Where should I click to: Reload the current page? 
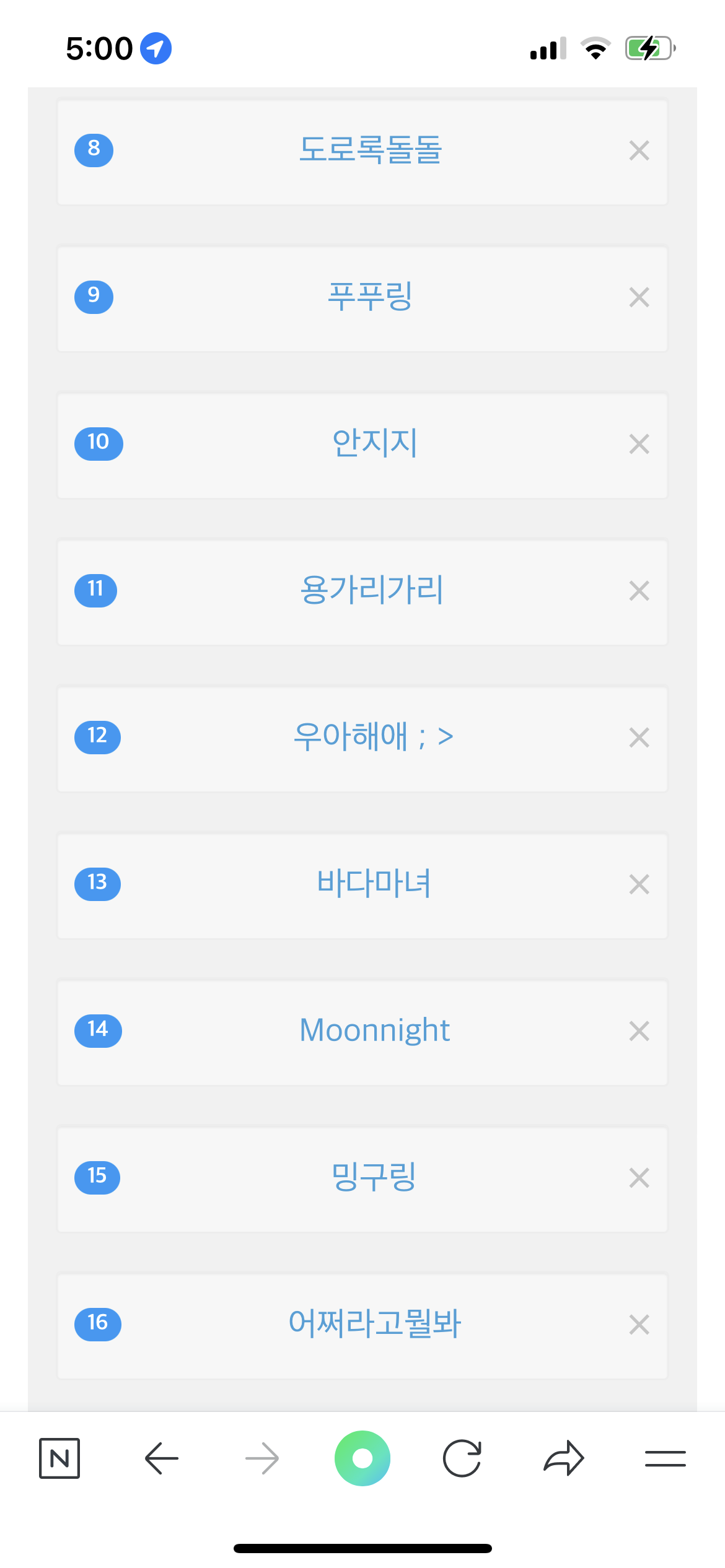[x=462, y=1458]
